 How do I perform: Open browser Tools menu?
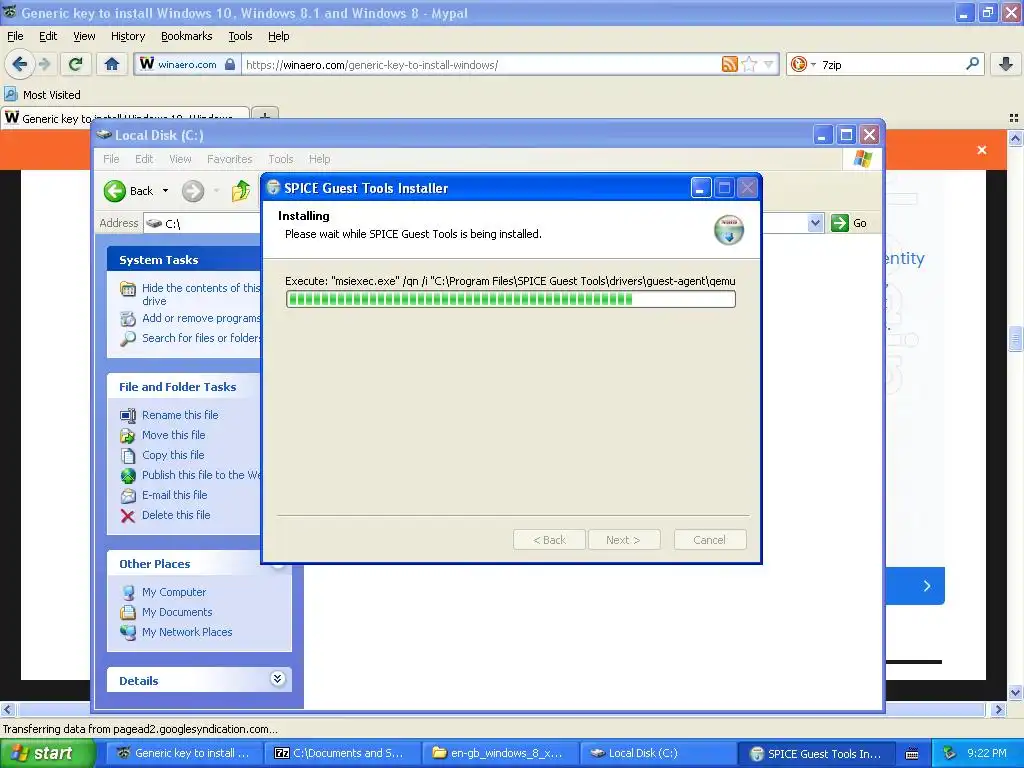(x=240, y=36)
